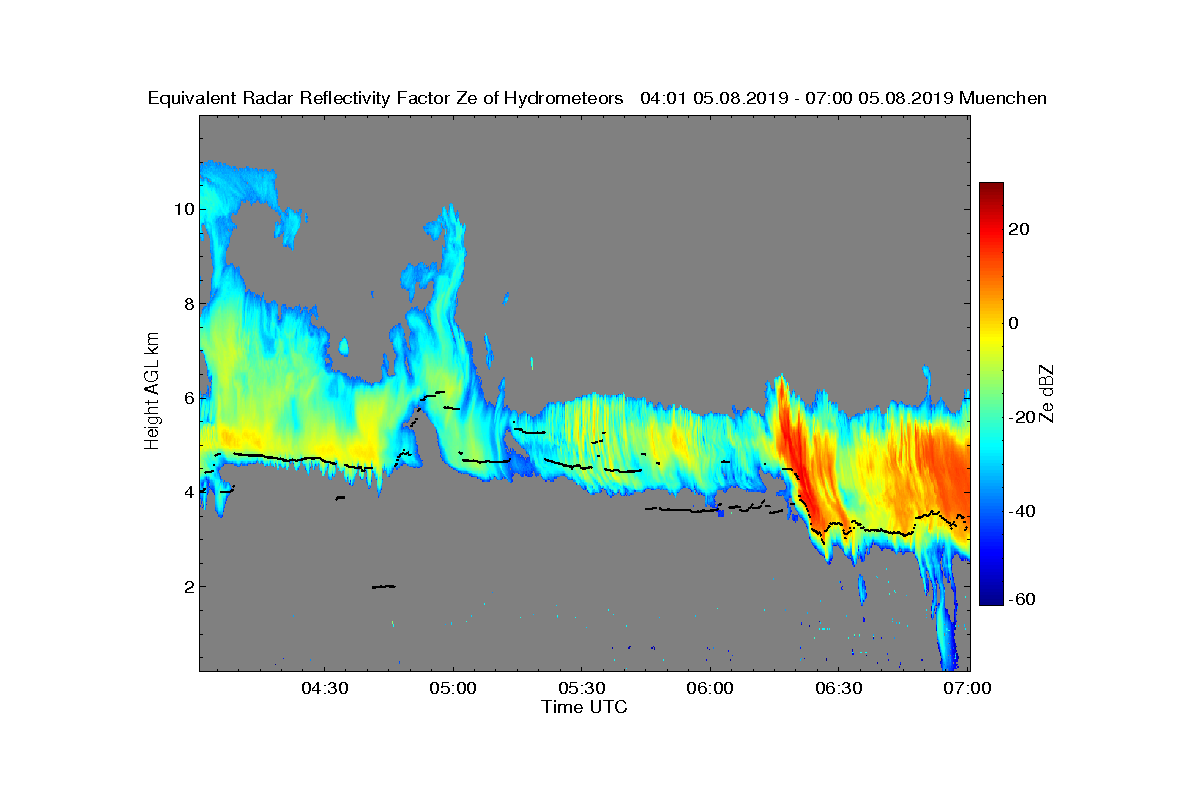This screenshot has height=800, width=1200.
Task: Click the height tick label 4
Action: point(187,492)
